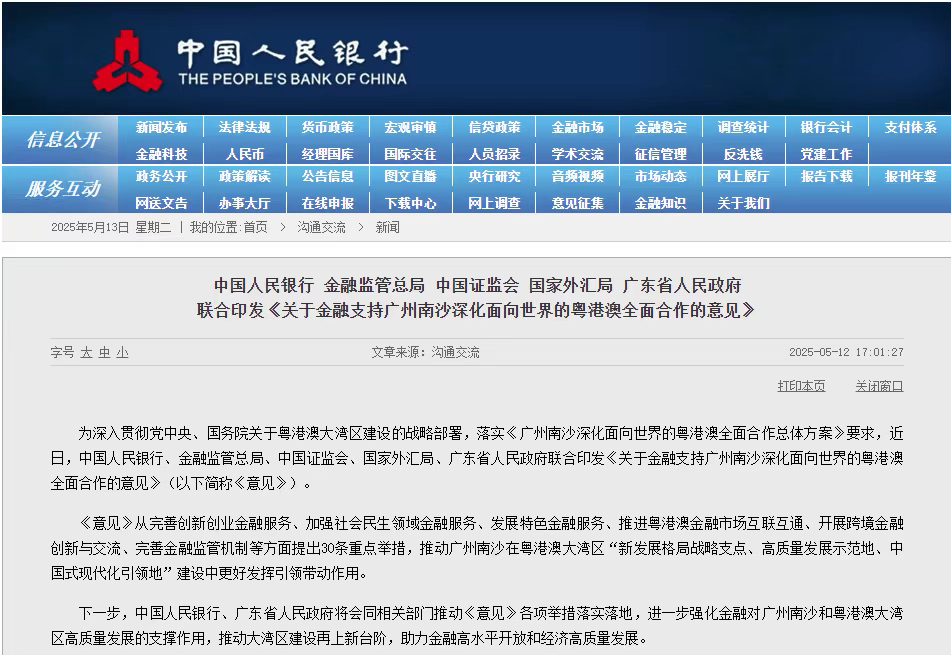Click the 信息公开 category heading
Screen dimensions: 951x655
pyautogui.click(x=63, y=140)
